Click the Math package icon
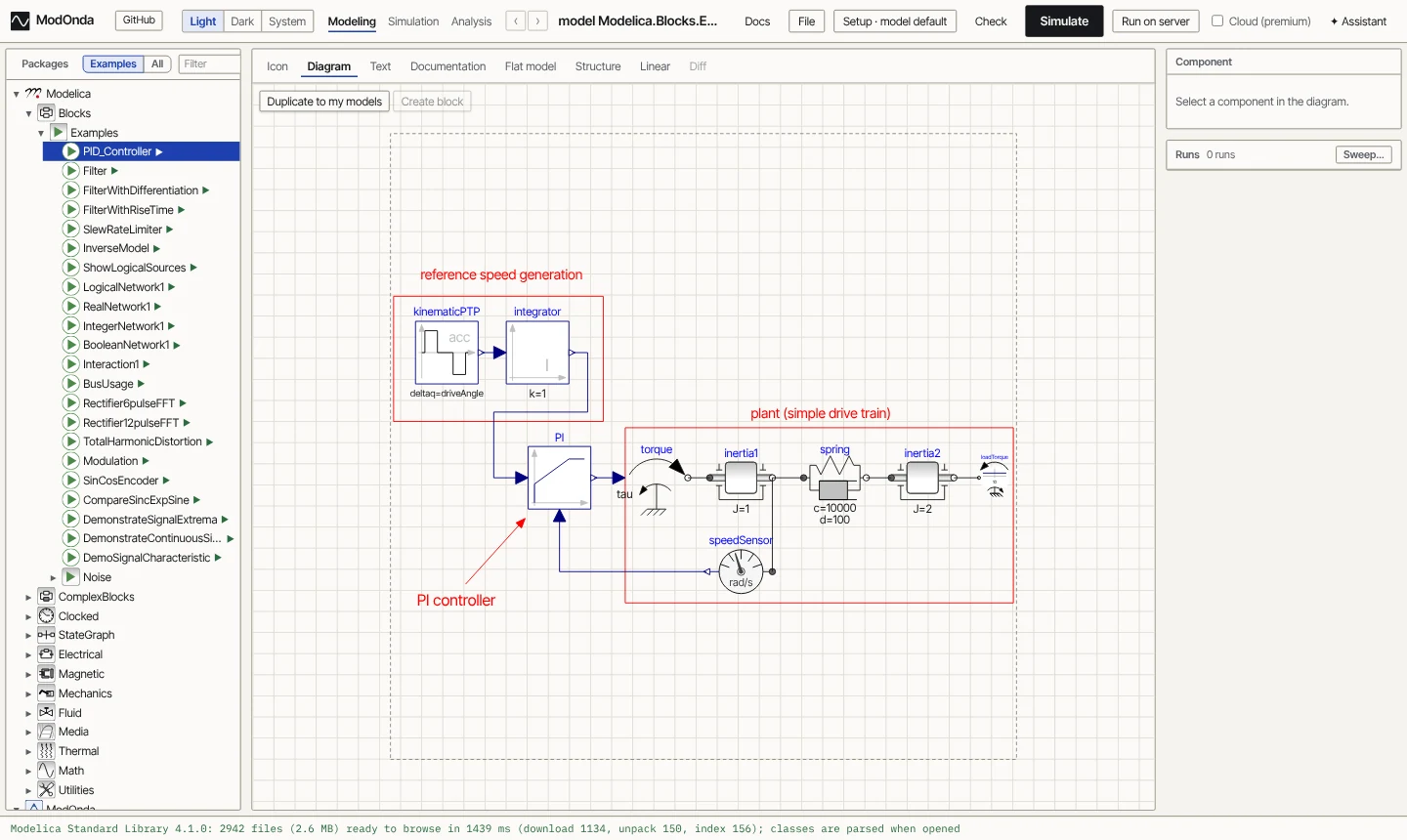The image size is (1407, 840). tap(46, 771)
